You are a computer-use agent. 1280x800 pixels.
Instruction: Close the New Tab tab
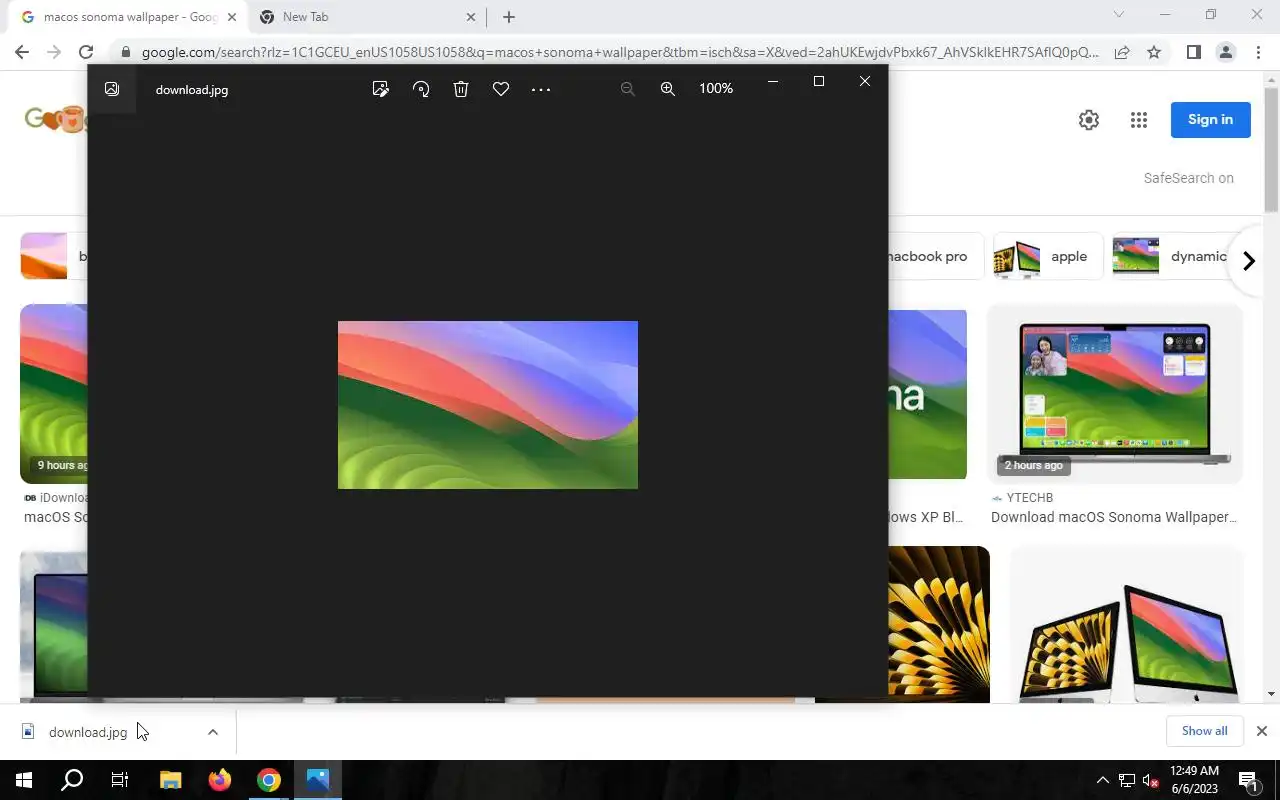[471, 17]
